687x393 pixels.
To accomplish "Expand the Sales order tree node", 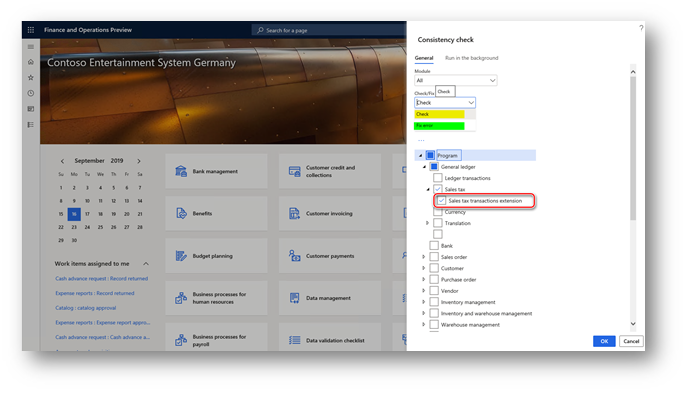I will (x=424, y=257).
